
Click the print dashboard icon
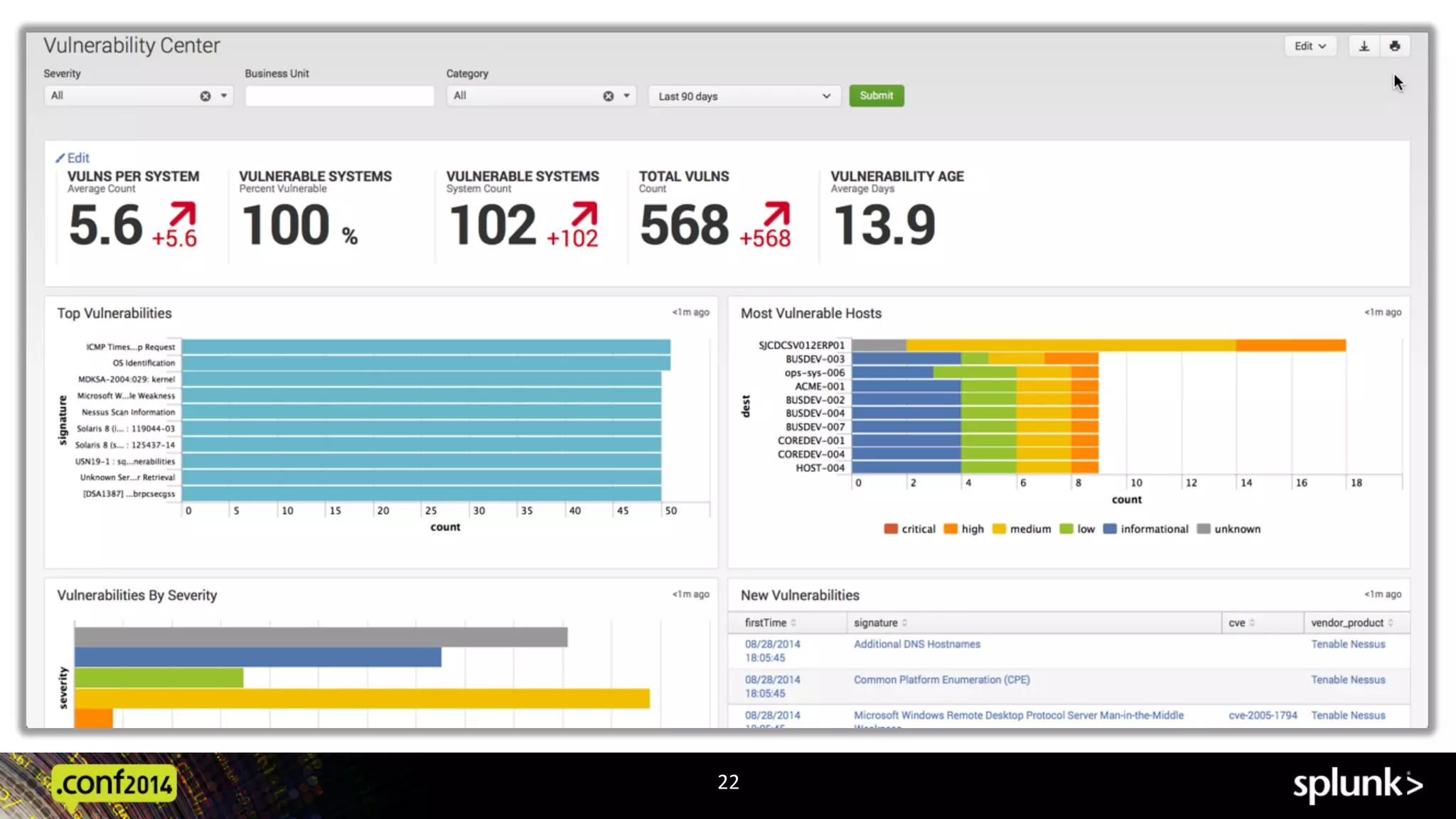1394,46
